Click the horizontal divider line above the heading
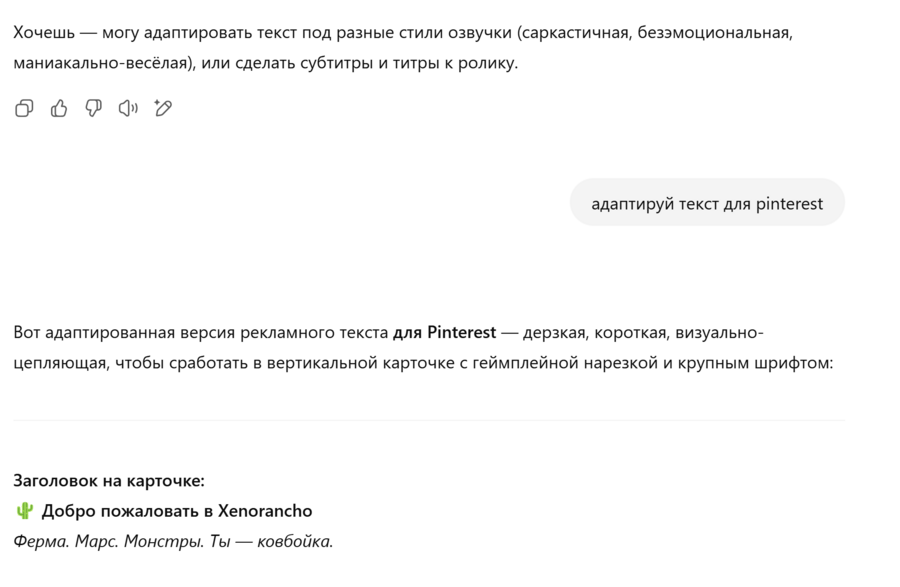The width and height of the screenshot is (900, 587). (x=429, y=420)
